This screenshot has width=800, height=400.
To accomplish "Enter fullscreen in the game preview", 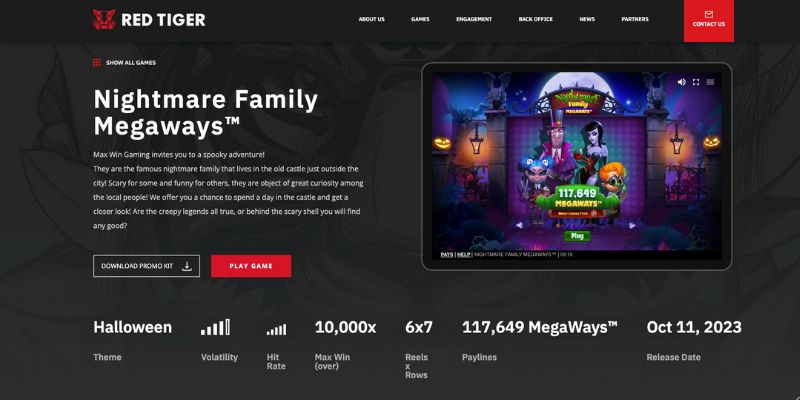I will 696,82.
